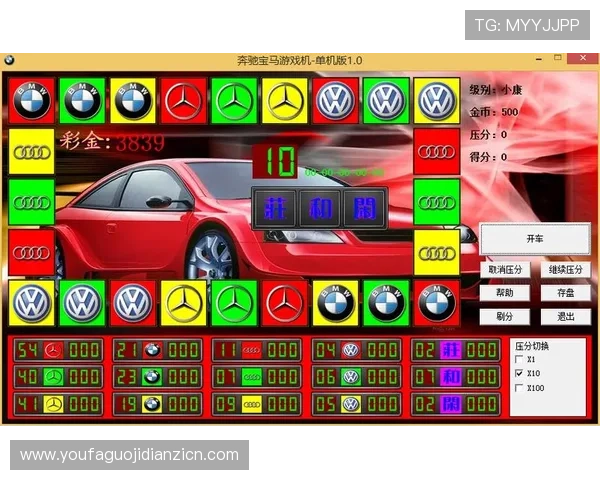This screenshot has width=600, height=480.
Task: Click the 取消压分 cancel bet button
Action: pyautogui.click(x=506, y=270)
